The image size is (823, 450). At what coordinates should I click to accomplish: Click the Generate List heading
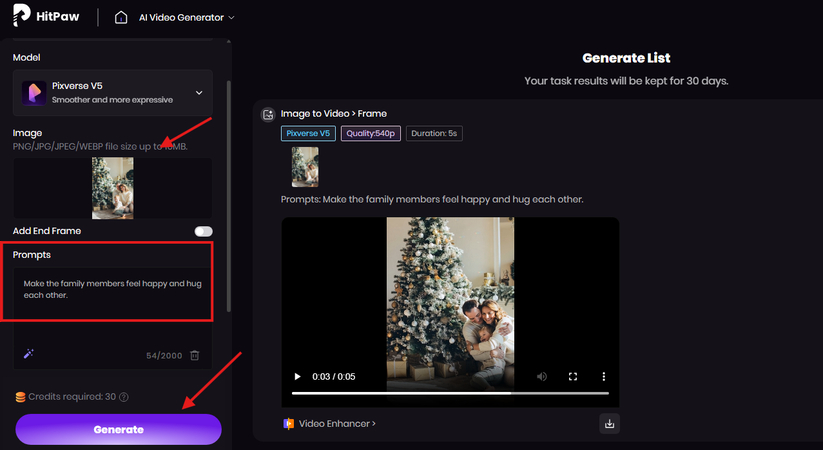click(x=626, y=58)
